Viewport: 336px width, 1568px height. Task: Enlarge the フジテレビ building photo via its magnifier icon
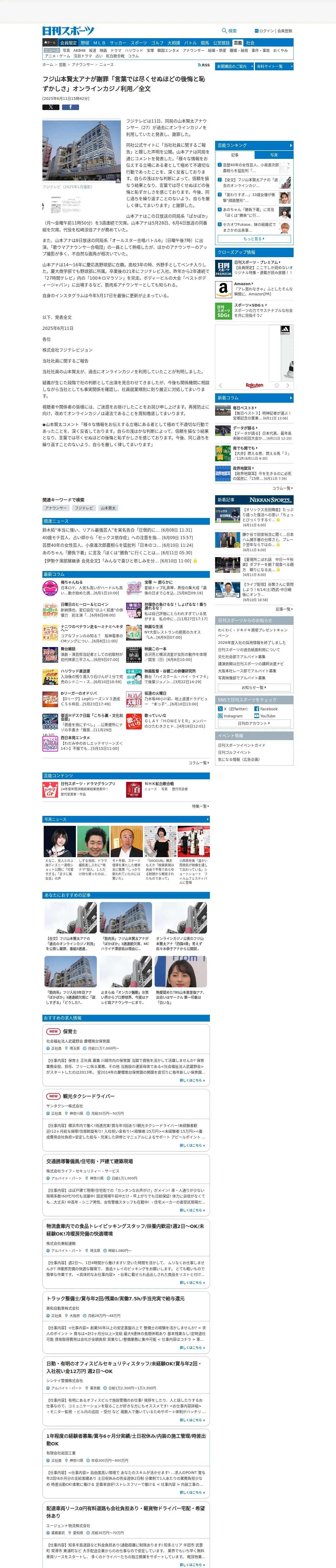(118, 180)
